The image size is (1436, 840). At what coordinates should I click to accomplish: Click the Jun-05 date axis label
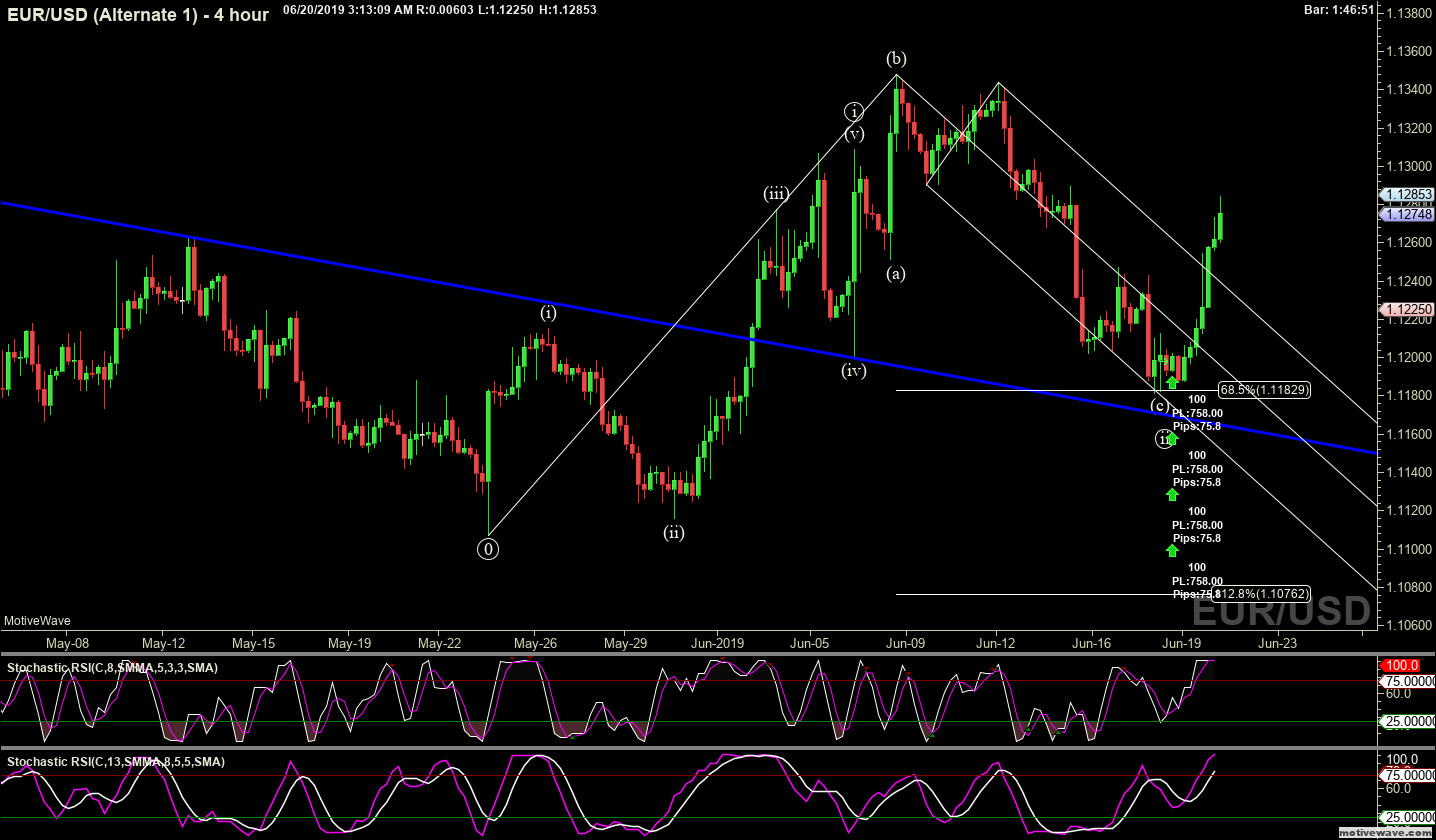tap(810, 643)
